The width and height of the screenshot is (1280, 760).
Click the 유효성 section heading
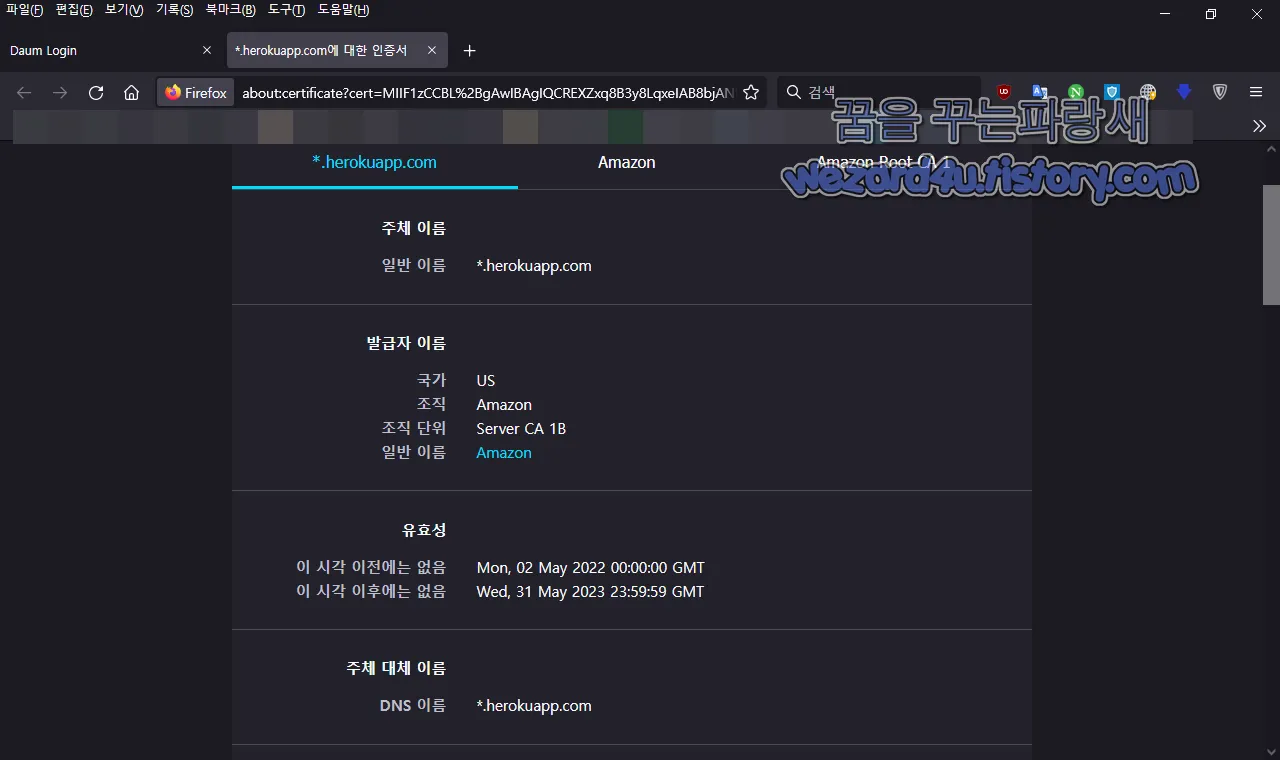[424, 530]
